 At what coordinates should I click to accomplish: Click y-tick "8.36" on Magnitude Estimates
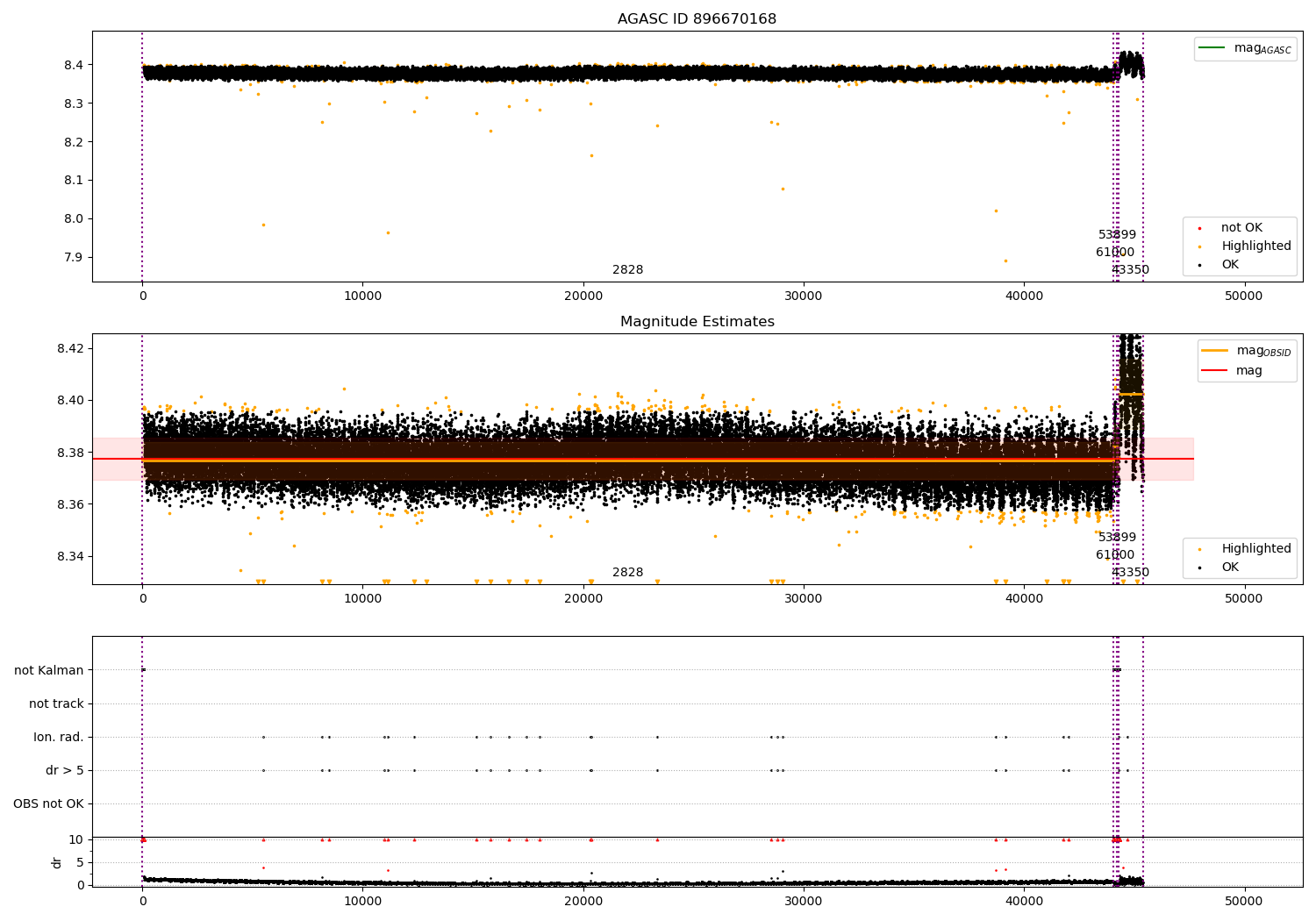(x=70, y=505)
